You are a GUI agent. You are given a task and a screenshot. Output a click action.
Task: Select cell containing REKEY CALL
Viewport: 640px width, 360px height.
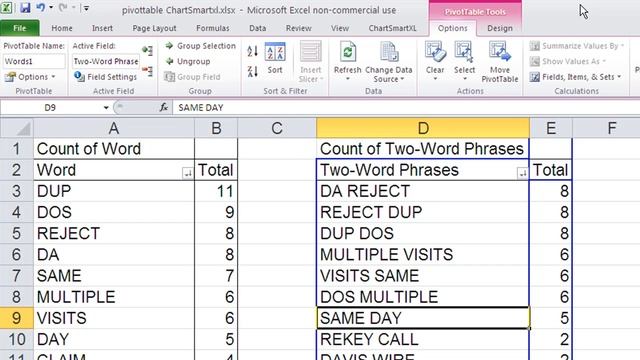pyautogui.click(x=423, y=339)
